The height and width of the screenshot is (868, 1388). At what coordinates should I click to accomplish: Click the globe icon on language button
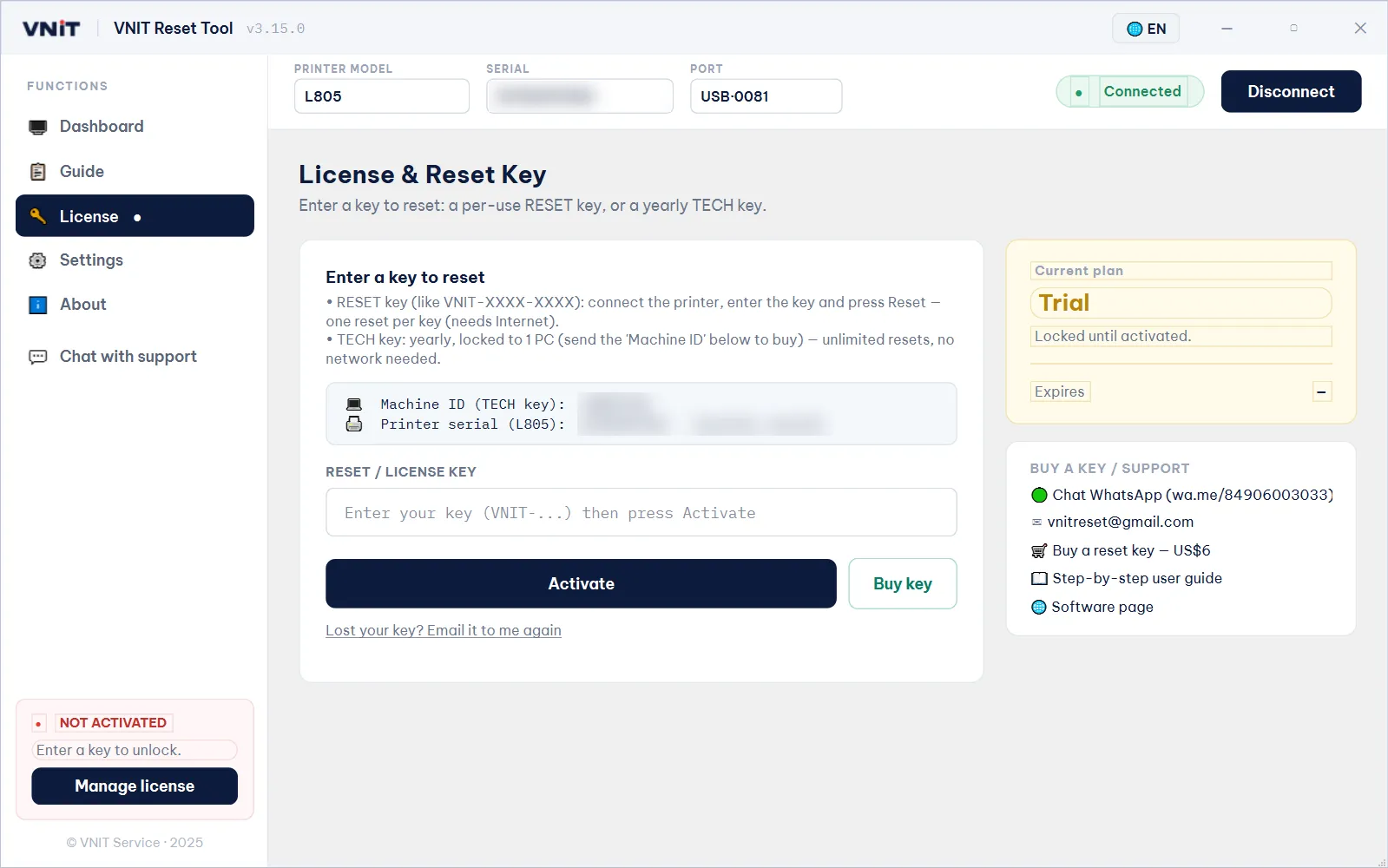1134,29
